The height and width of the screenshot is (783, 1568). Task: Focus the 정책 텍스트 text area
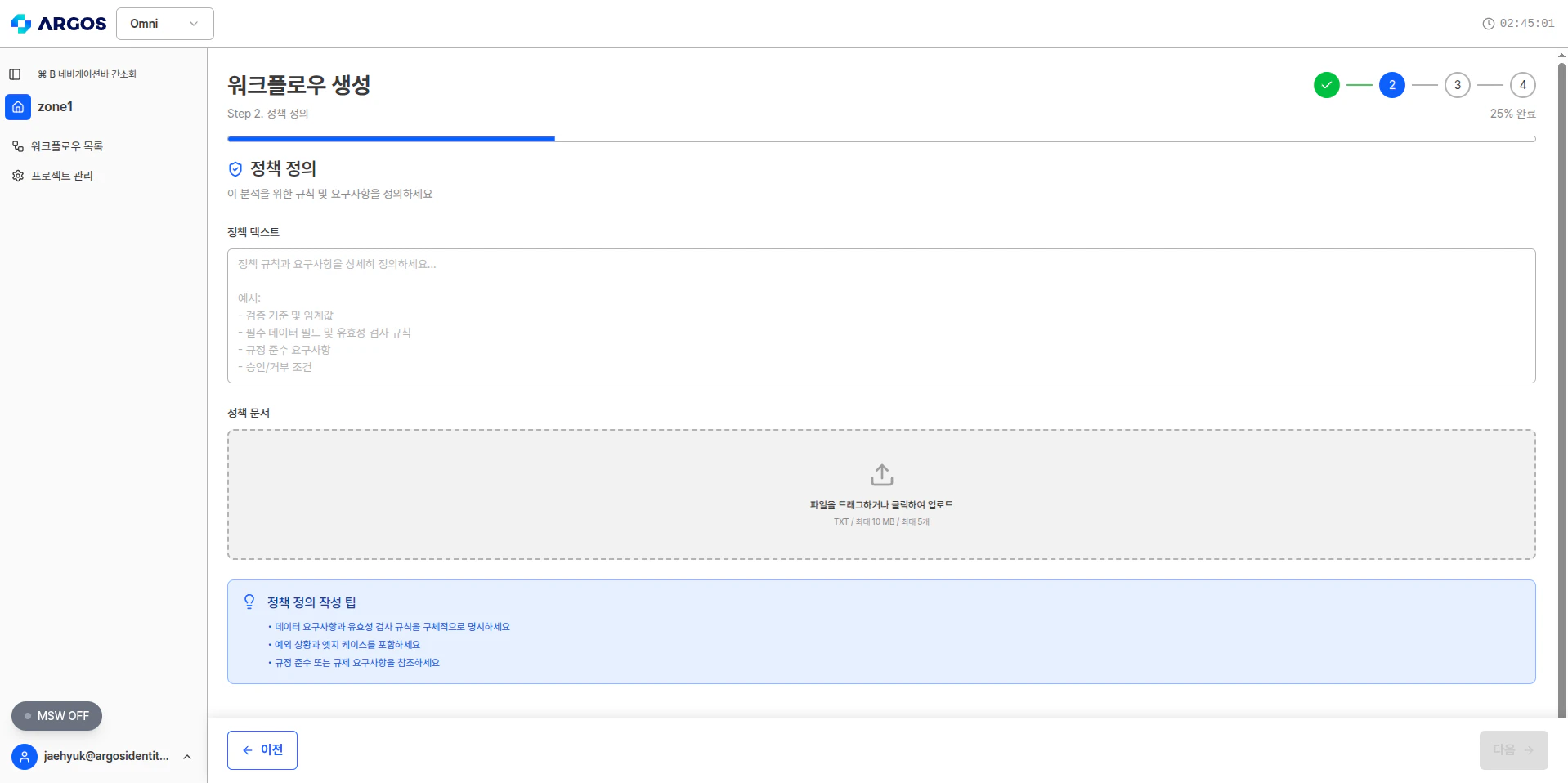coord(881,316)
